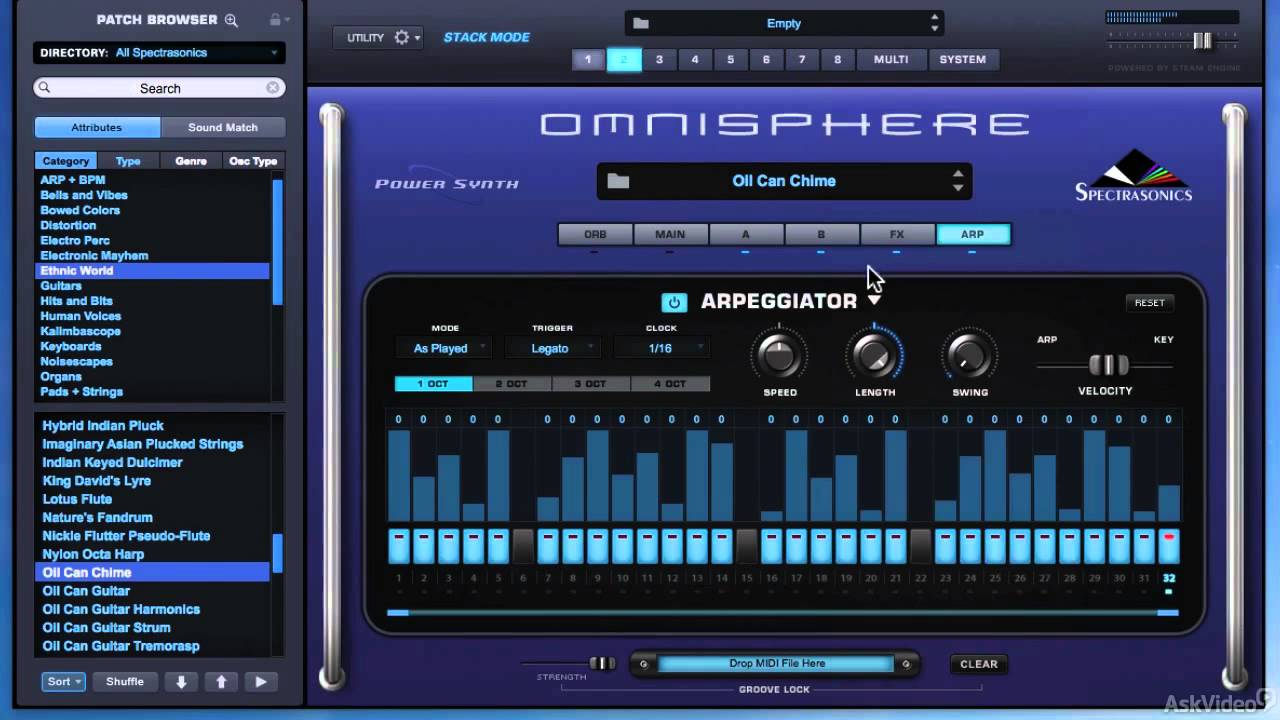
Task: Open the Clock 1/16 dropdown
Action: coord(661,348)
